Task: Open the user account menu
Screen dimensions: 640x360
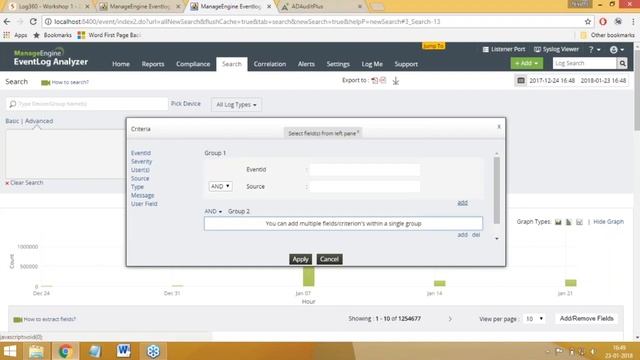Action: [x=616, y=49]
